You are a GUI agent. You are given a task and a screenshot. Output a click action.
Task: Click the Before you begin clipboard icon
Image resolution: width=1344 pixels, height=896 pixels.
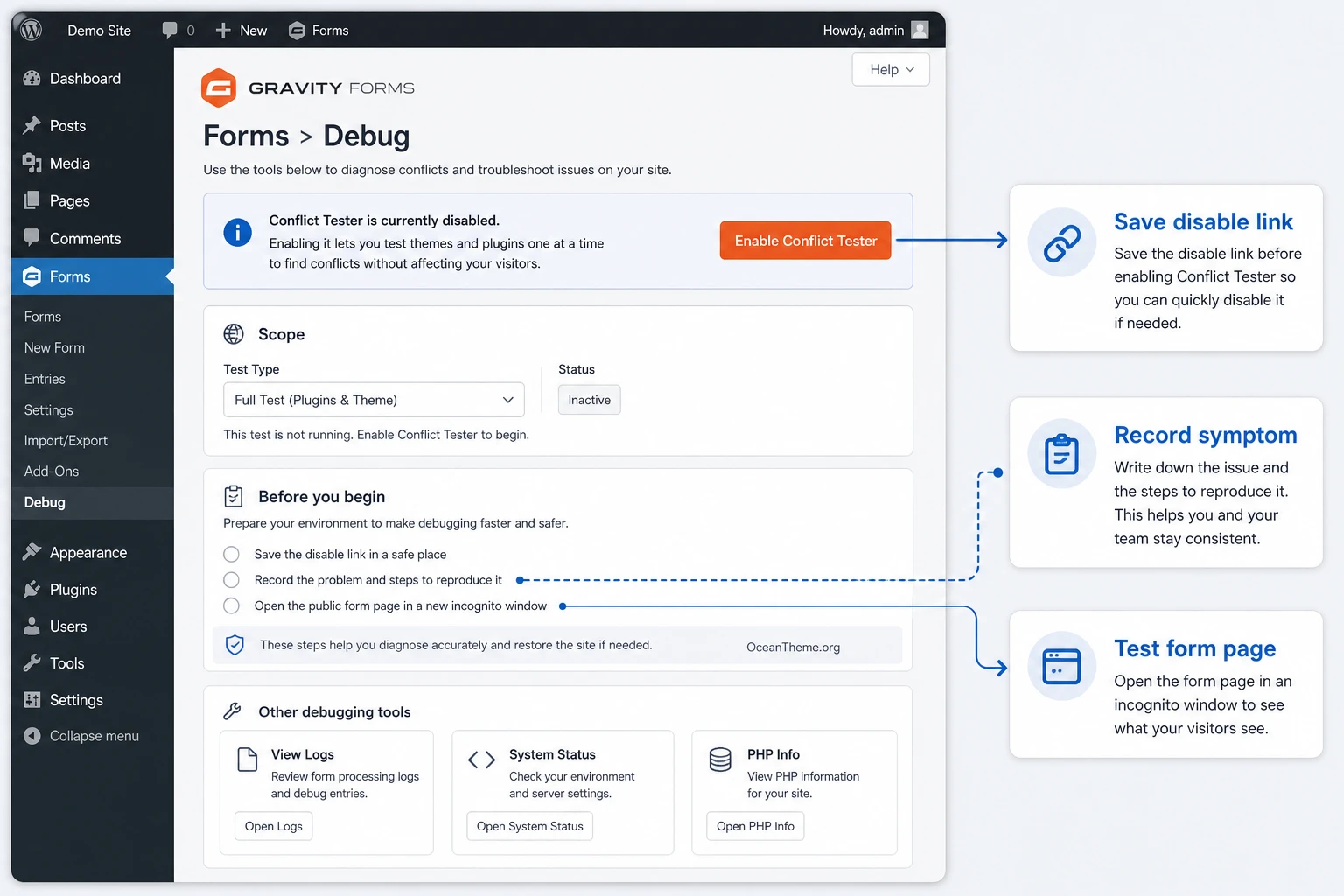point(234,496)
